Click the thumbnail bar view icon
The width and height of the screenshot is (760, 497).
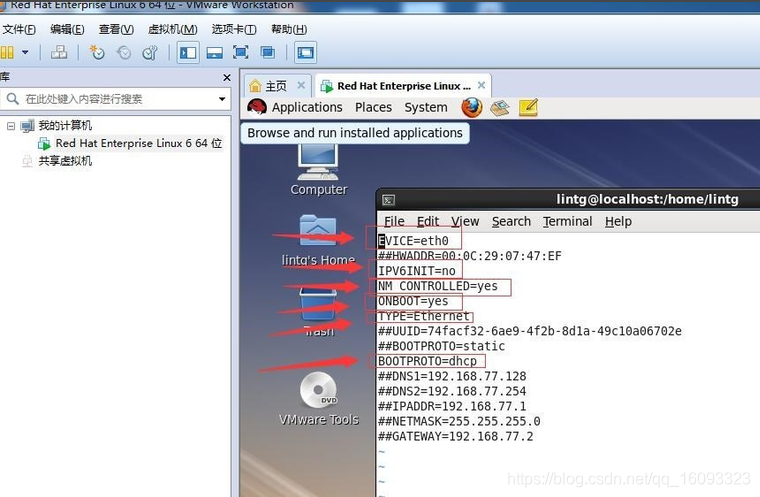[215, 52]
